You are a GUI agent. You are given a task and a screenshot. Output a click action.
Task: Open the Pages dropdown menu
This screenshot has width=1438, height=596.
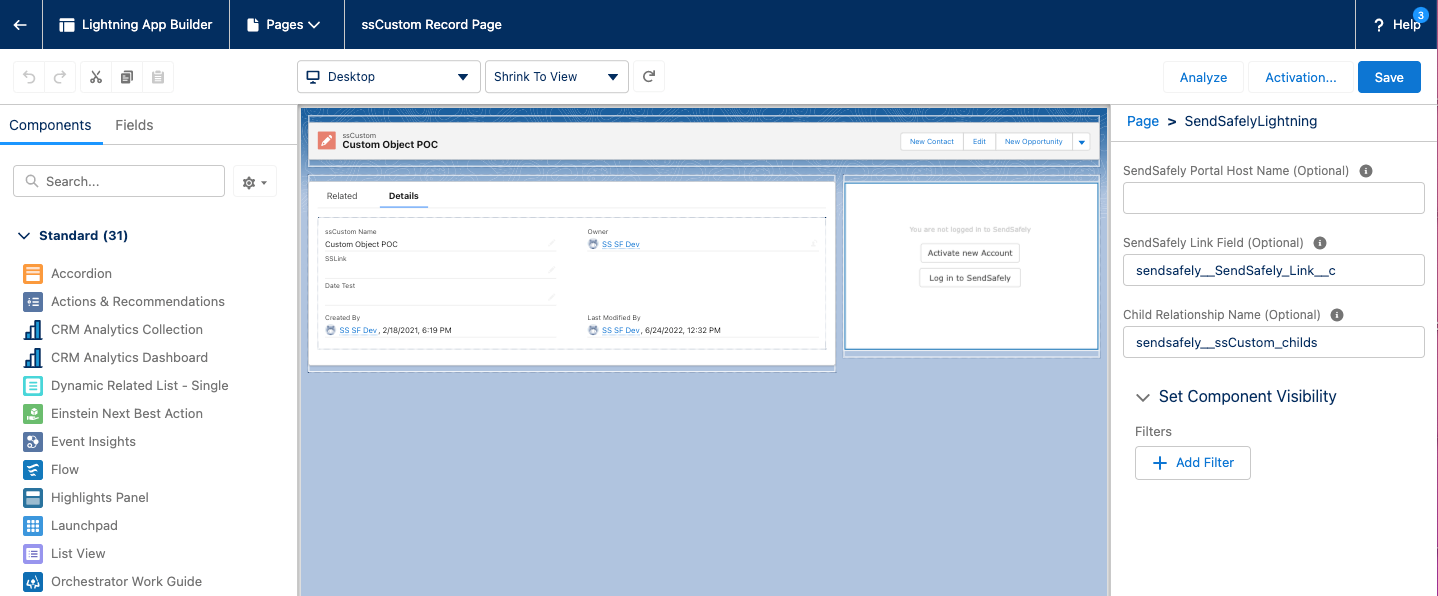[x=287, y=24]
